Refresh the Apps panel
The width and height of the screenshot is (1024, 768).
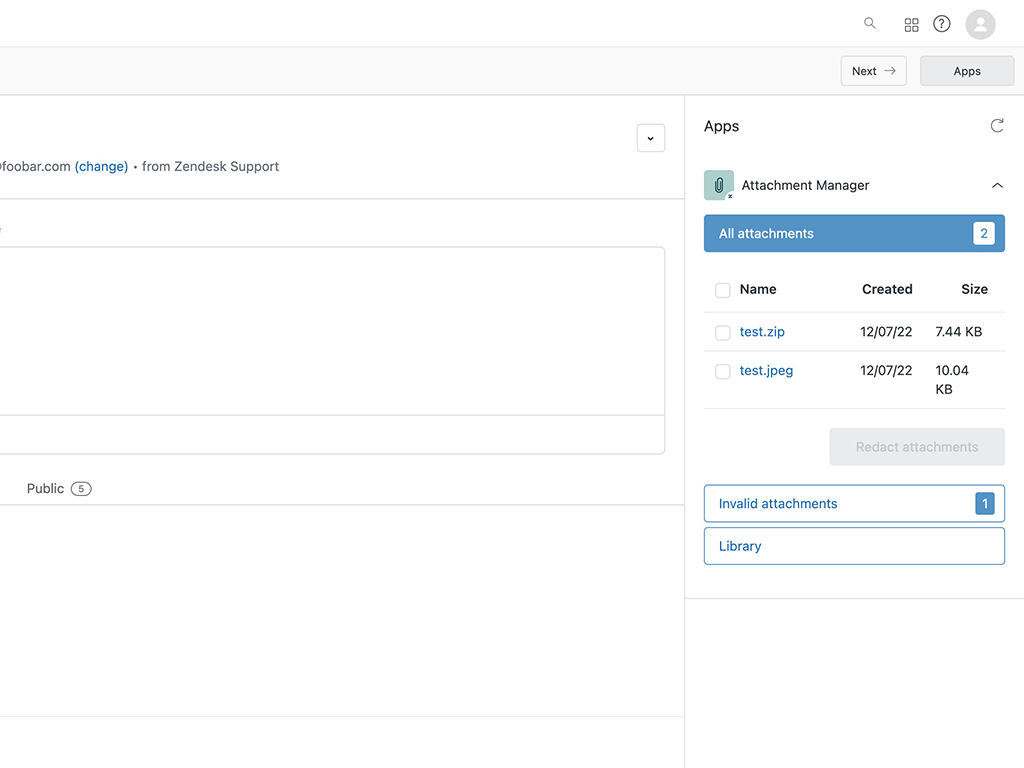997,125
